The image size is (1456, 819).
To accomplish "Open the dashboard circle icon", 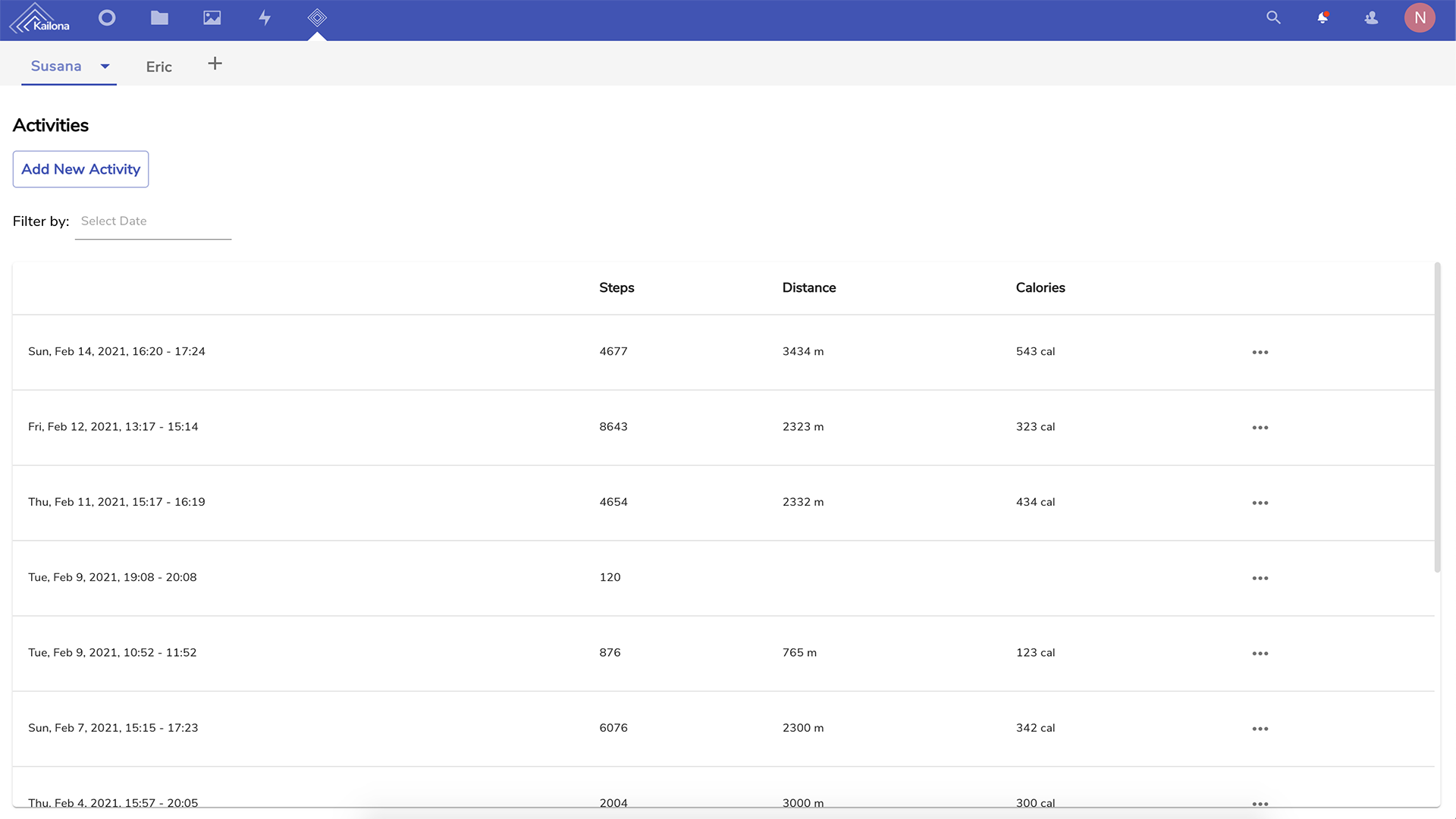I will tap(107, 17).
